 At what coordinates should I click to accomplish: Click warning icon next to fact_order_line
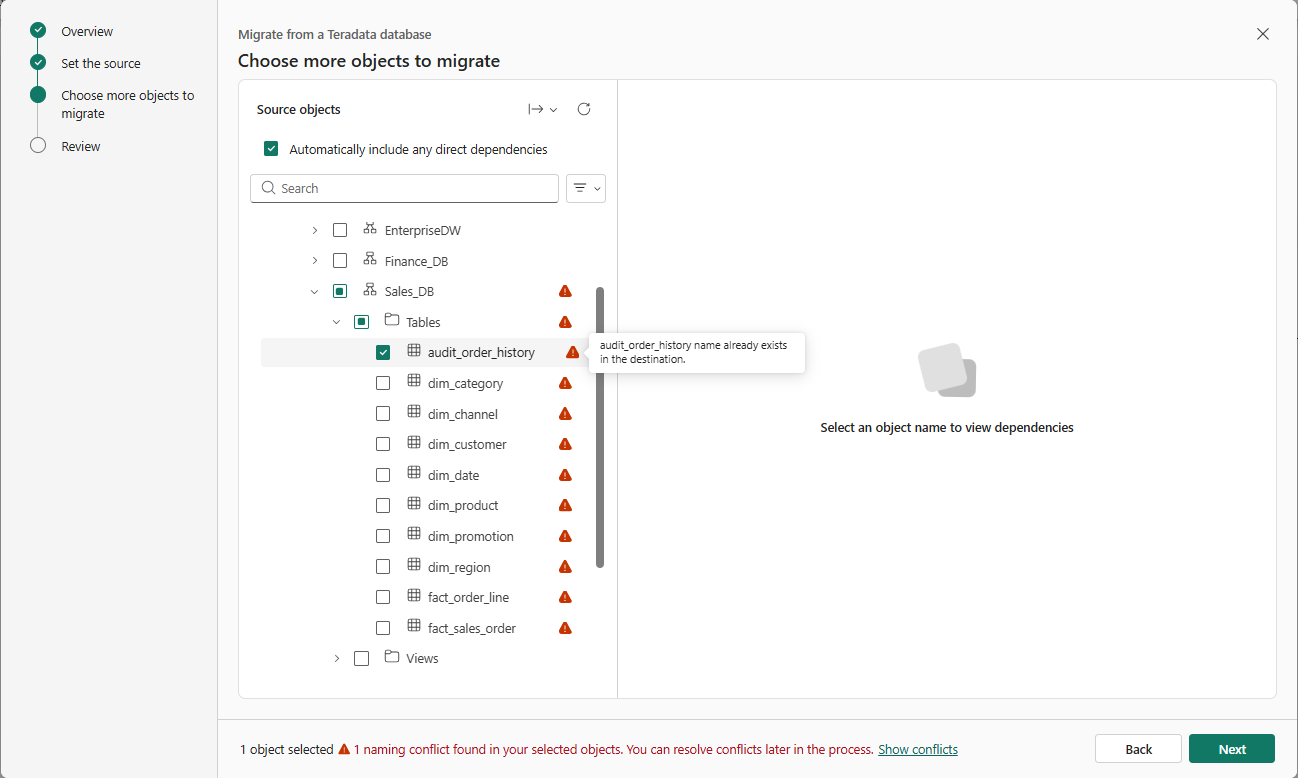pyautogui.click(x=565, y=597)
